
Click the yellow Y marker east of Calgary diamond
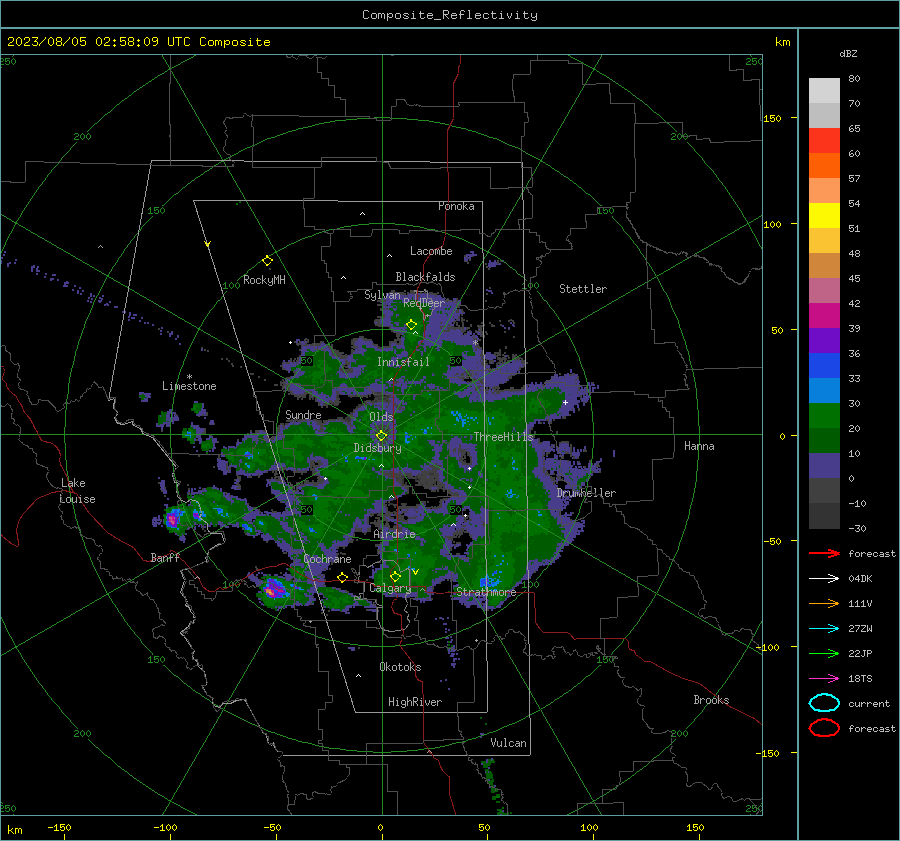click(415, 572)
